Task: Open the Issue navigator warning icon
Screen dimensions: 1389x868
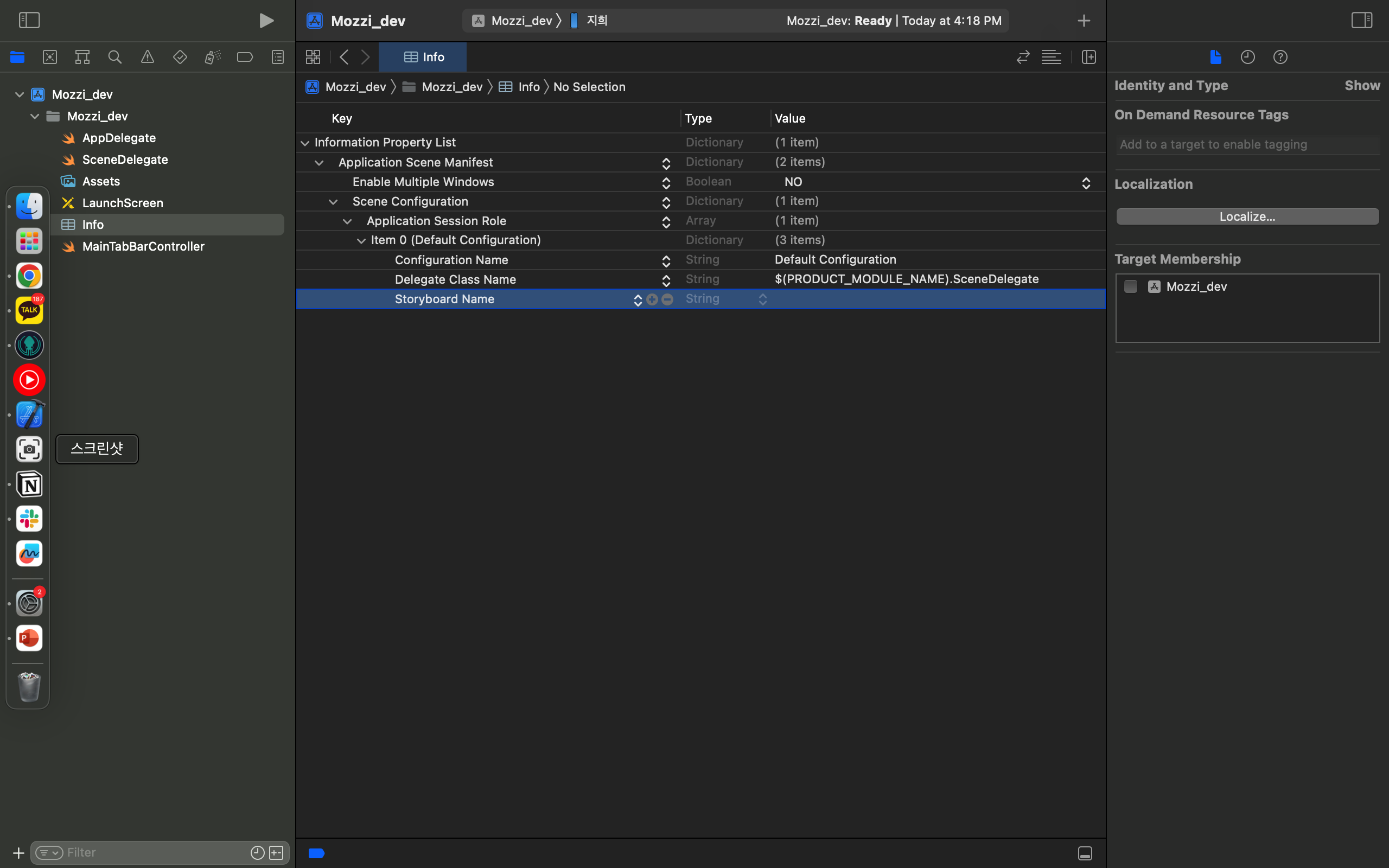Action: pos(148,57)
